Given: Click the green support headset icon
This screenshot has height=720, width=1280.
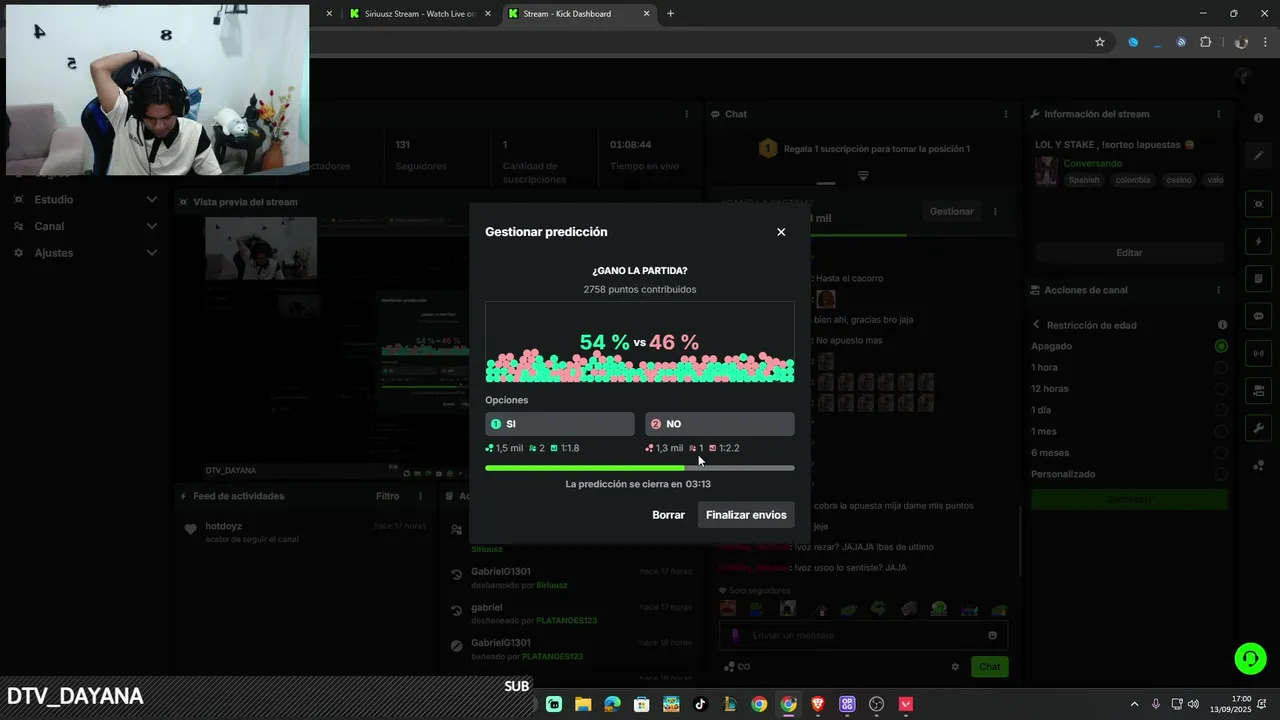Looking at the screenshot, I should coord(1250,658).
